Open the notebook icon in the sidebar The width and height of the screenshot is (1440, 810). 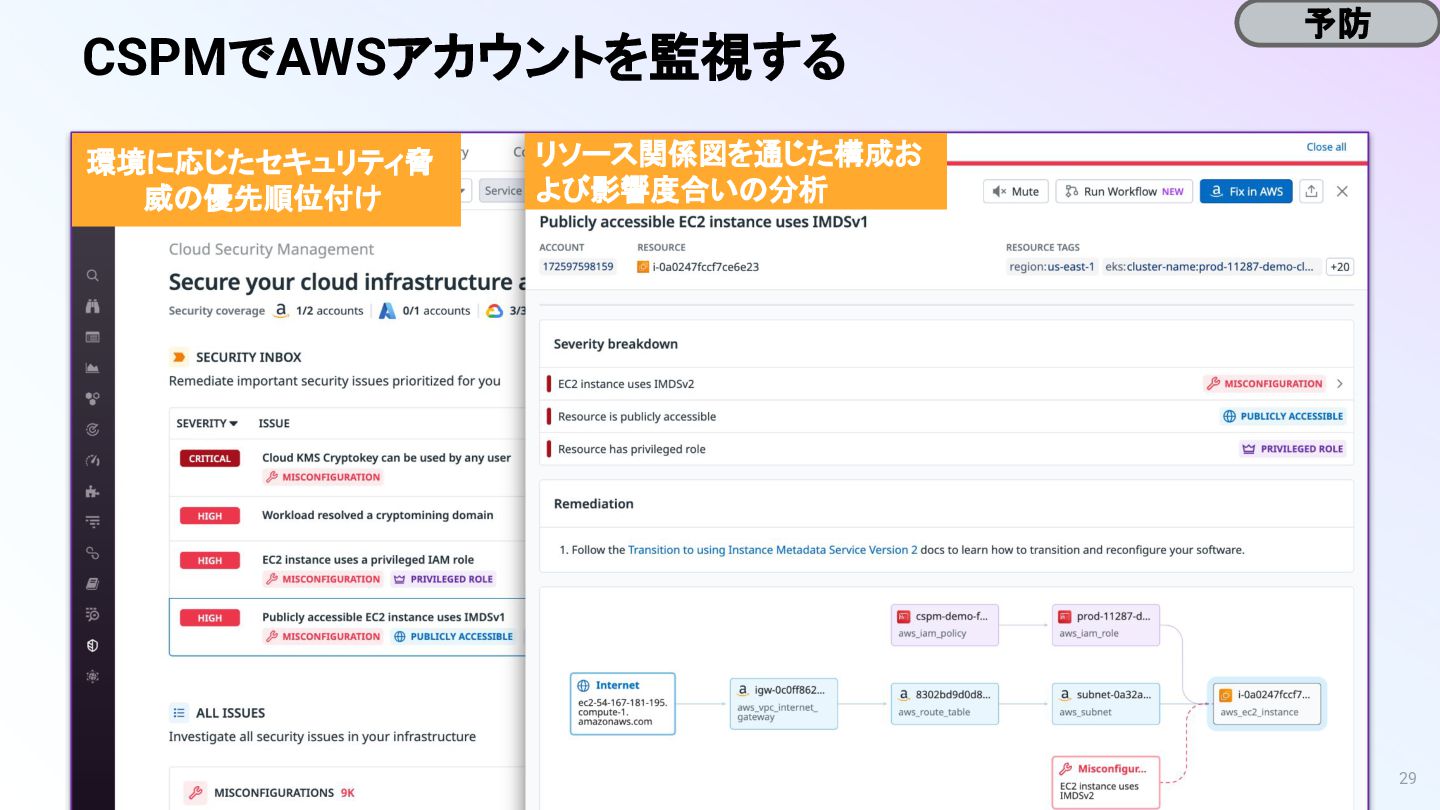point(92,583)
